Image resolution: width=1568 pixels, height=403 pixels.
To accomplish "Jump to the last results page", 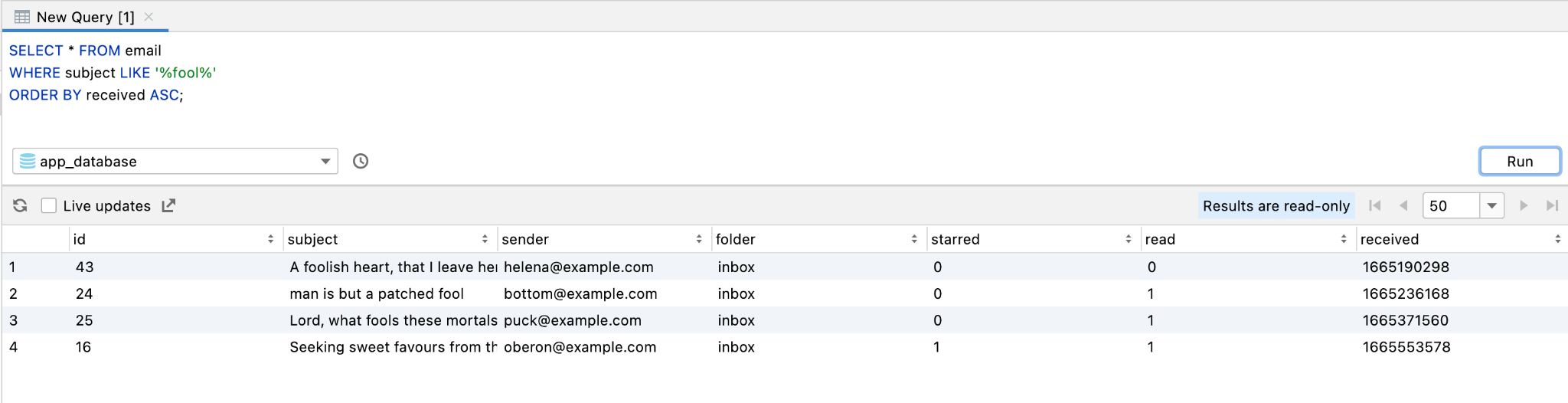I will [1552, 205].
